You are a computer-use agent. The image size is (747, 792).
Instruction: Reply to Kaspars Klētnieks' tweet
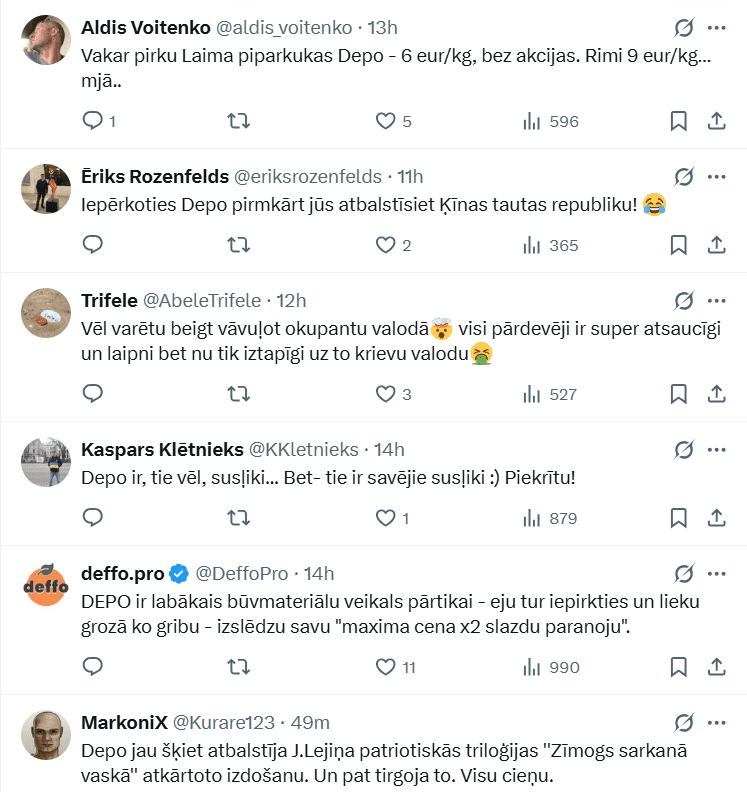tap(93, 518)
